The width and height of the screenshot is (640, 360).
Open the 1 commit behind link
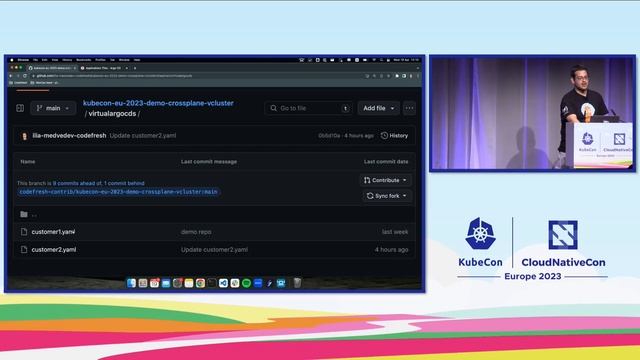[124, 183]
